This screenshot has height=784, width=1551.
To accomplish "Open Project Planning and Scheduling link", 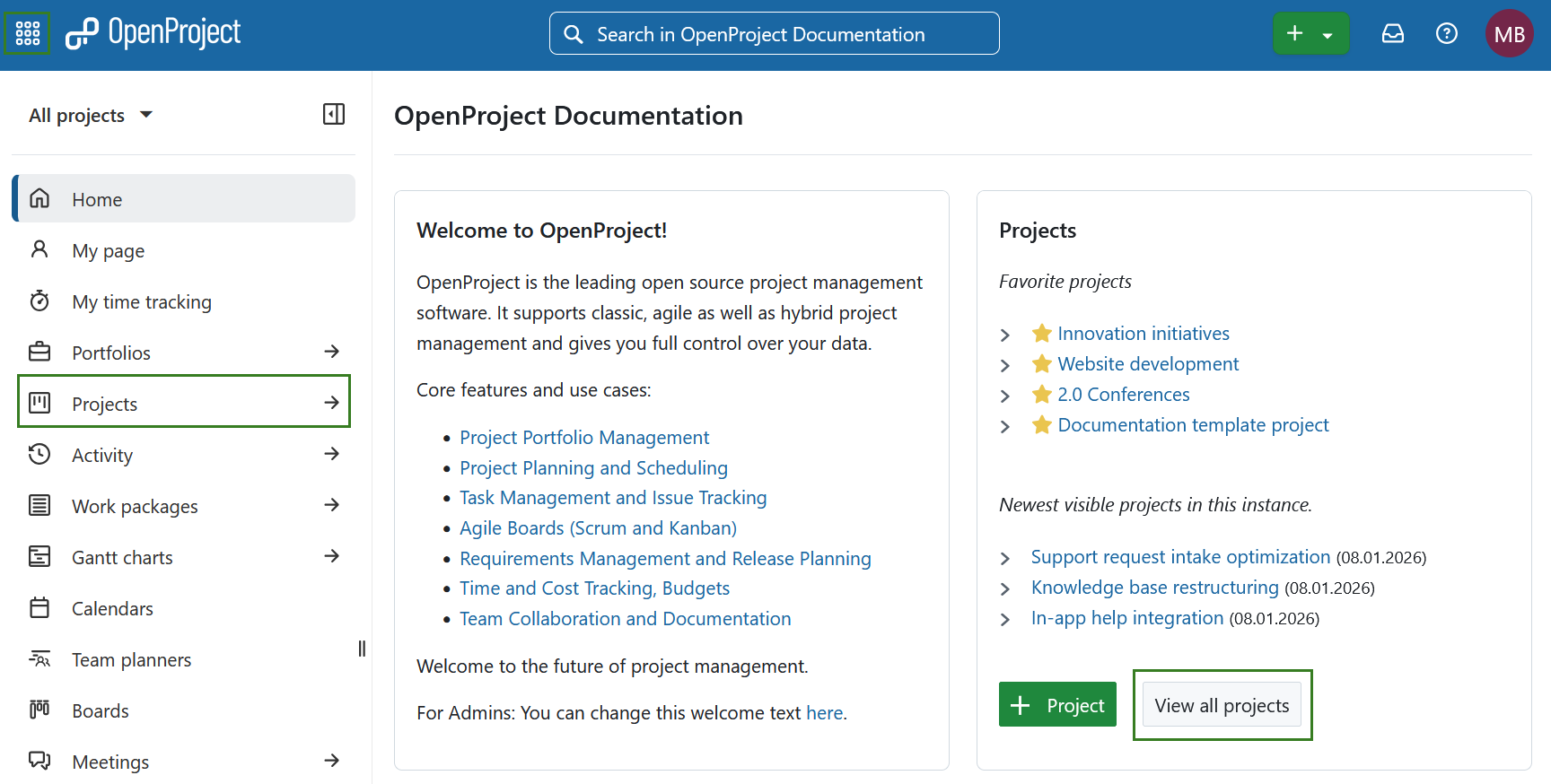I will click(x=593, y=467).
